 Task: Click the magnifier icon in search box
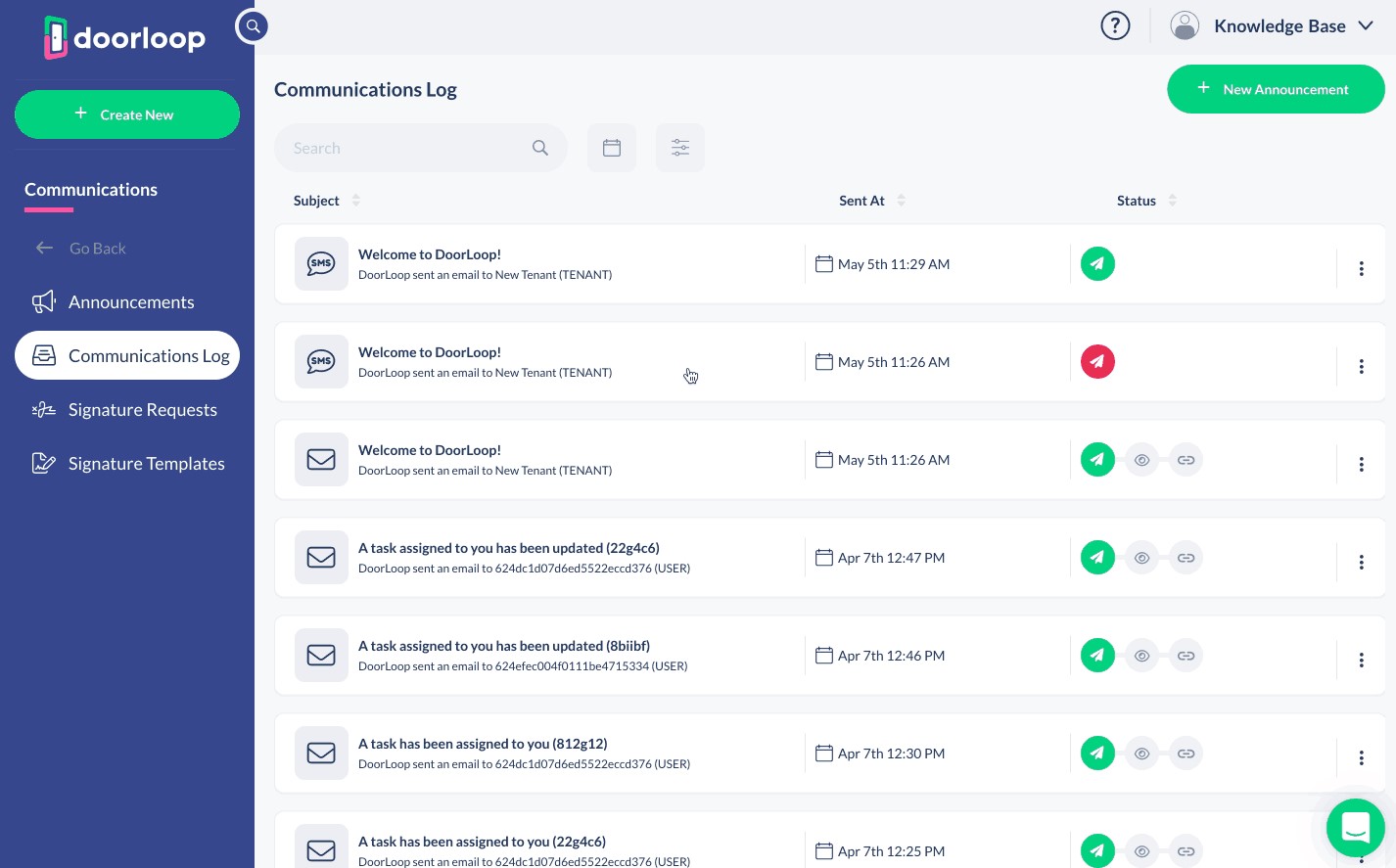[x=540, y=148]
